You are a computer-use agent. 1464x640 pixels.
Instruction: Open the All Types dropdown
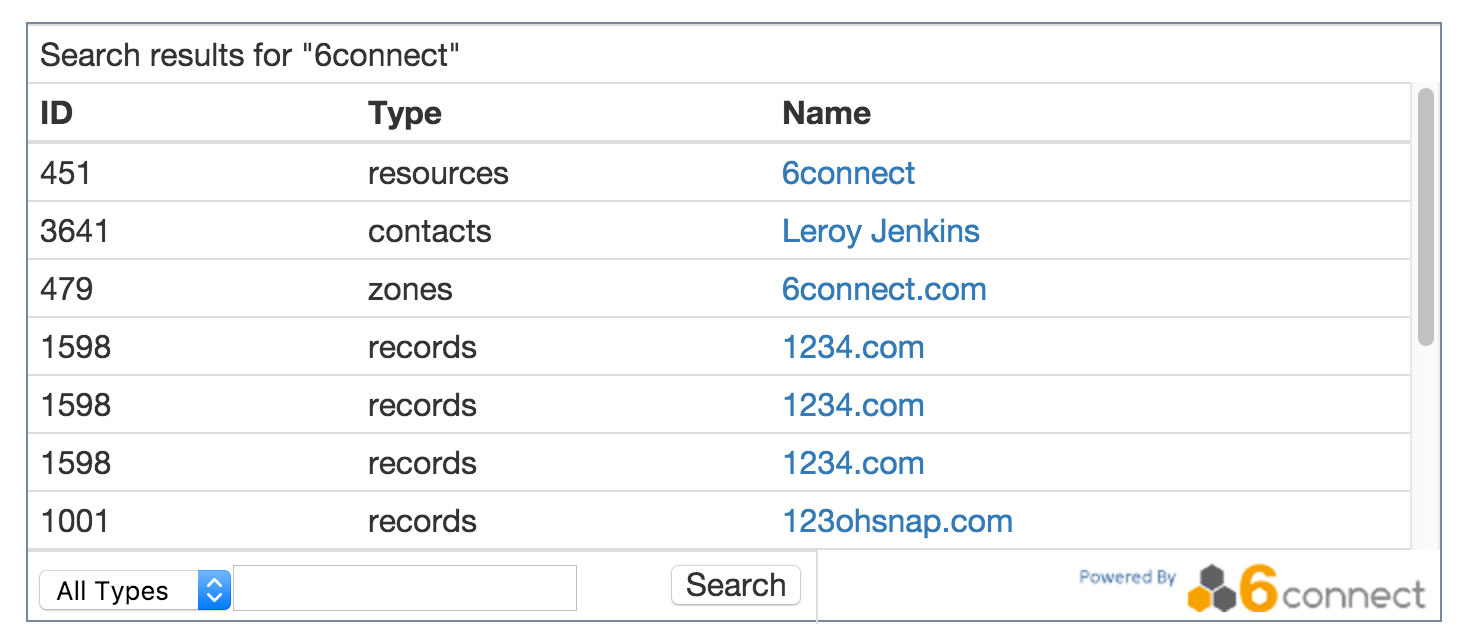pyautogui.click(x=135, y=590)
